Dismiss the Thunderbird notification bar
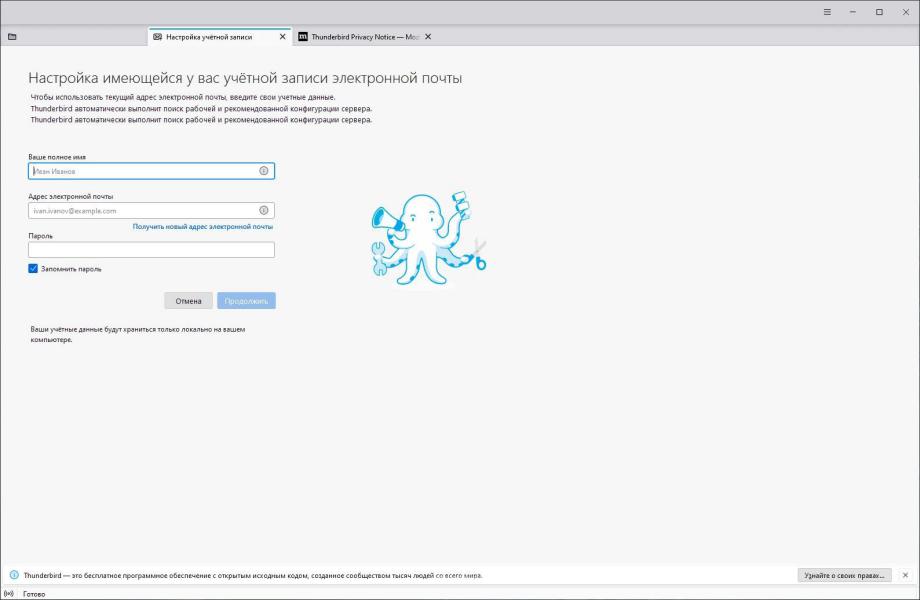Image resolution: width=920 pixels, height=600 pixels. point(905,575)
